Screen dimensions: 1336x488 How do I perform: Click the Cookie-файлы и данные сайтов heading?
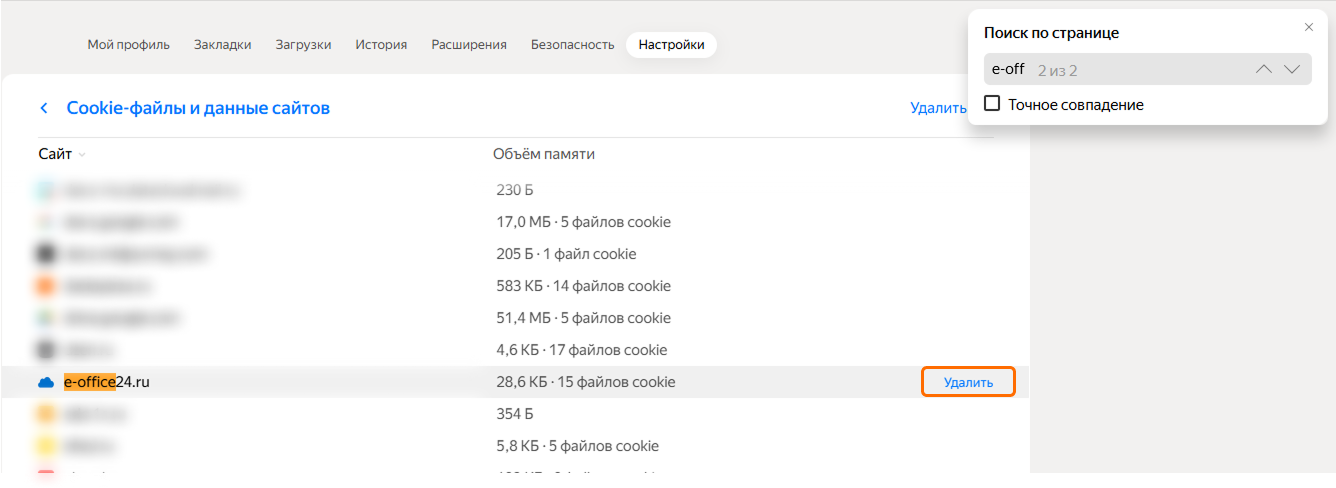[x=198, y=108]
